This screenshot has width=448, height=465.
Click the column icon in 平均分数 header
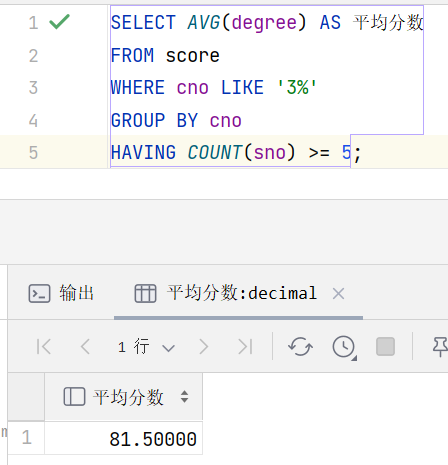point(74,397)
